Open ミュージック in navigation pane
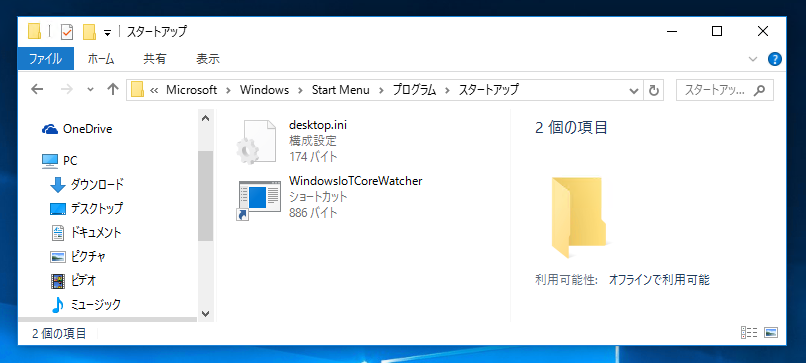This screenshot has height=363, width=806. pyautogui.click(x=86, y=305)
